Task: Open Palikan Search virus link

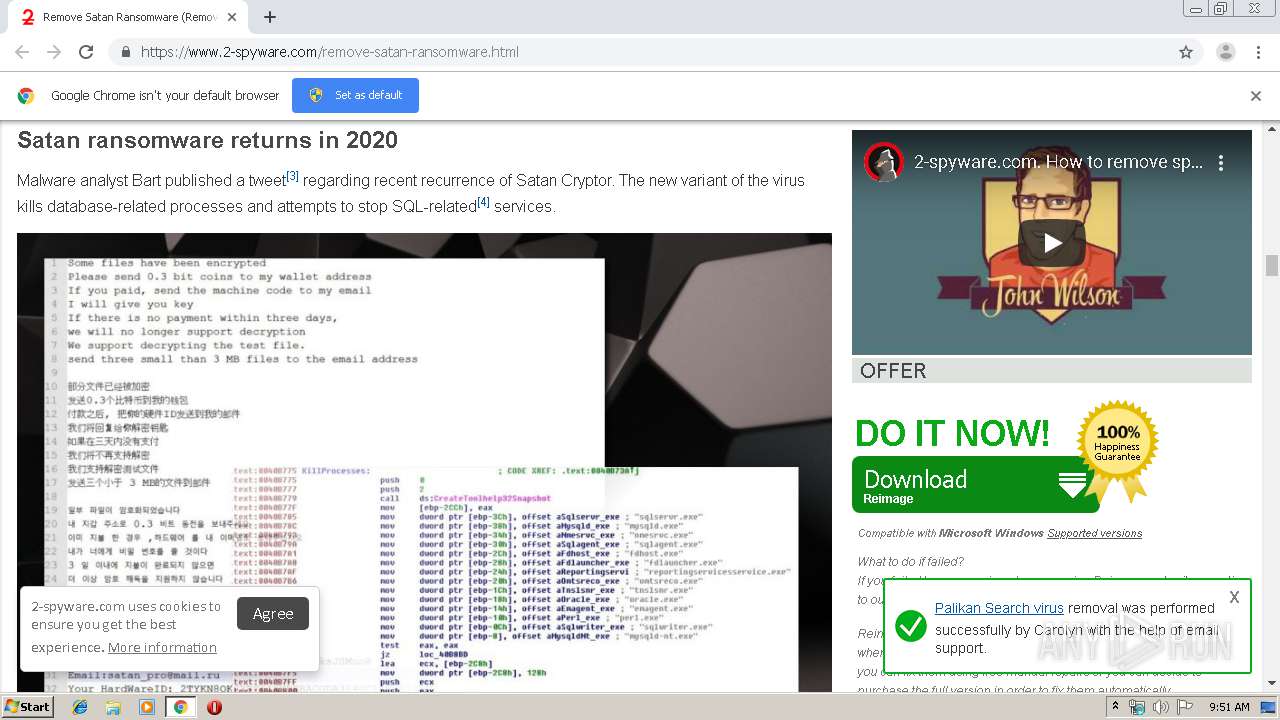Action: coord(999,608)
